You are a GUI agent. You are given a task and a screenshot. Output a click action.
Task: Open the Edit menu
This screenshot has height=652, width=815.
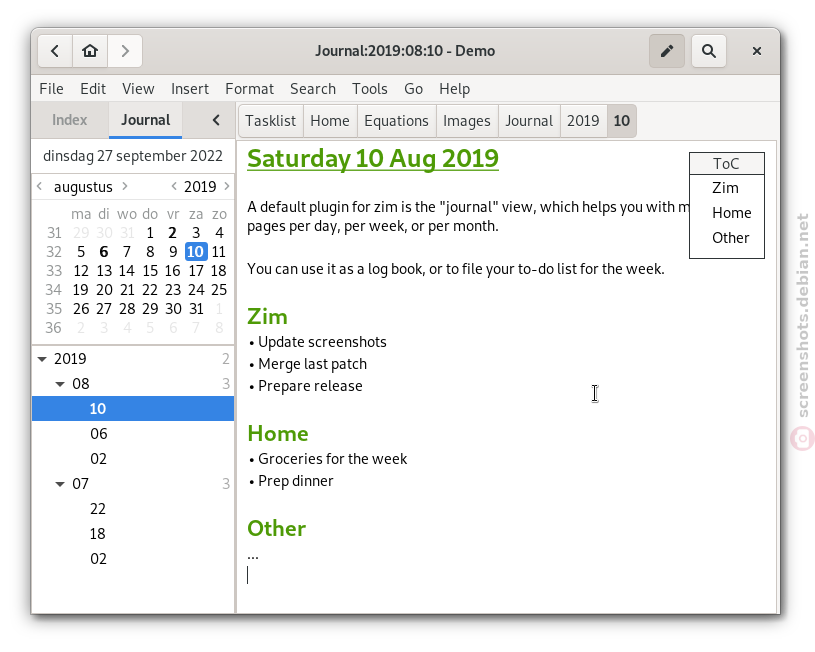(x=93, y=89)
